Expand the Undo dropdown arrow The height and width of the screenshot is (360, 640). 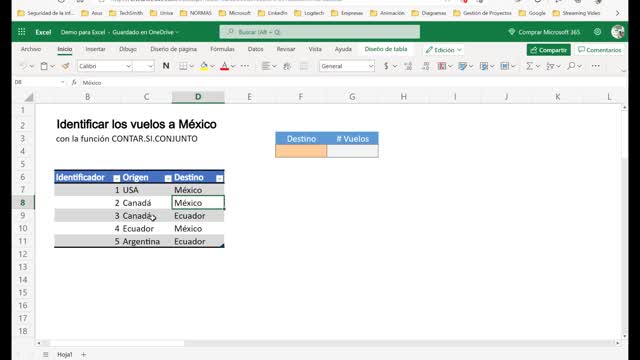(31, 67)
